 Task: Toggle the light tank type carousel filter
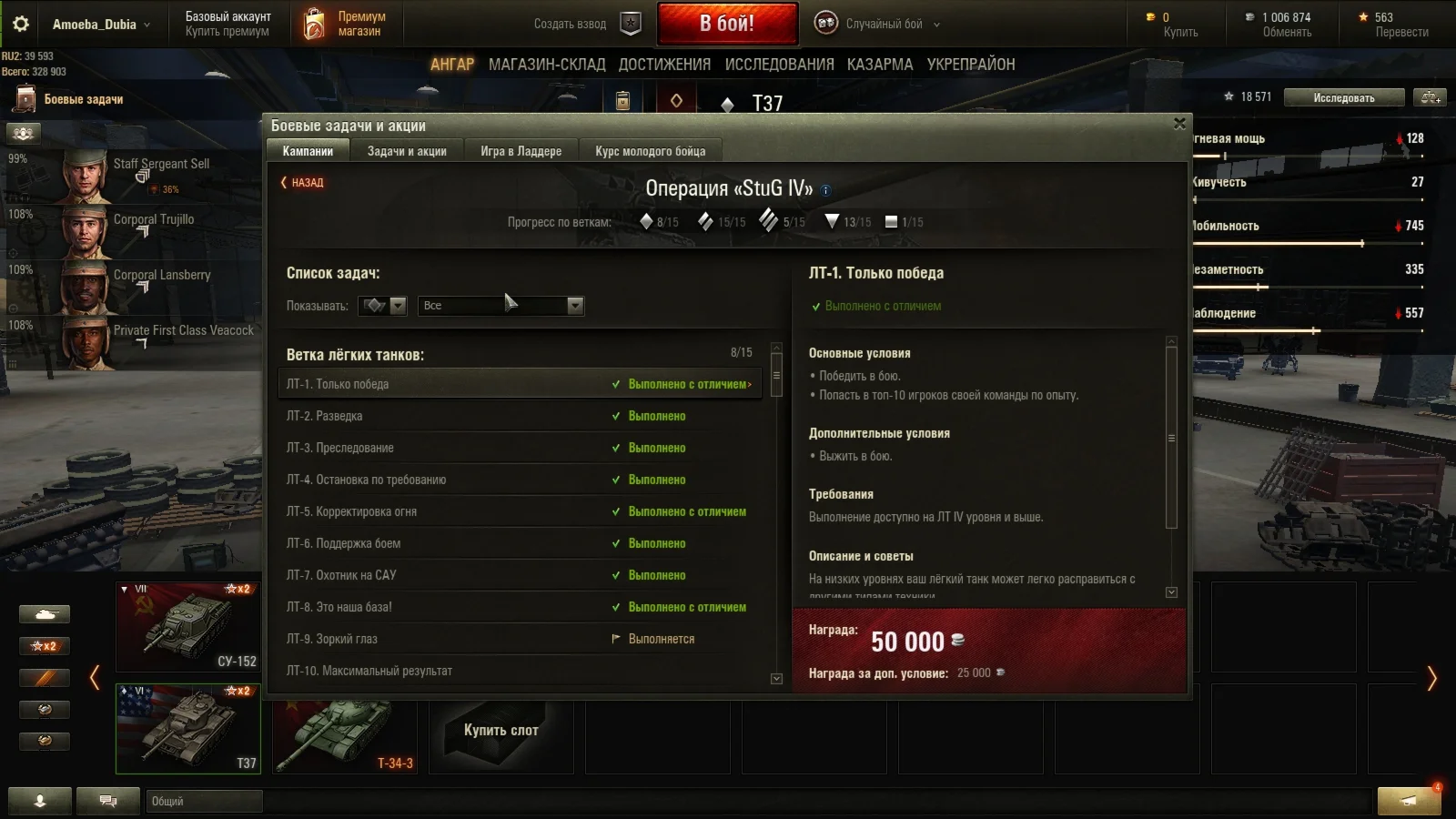click(45, 615)
